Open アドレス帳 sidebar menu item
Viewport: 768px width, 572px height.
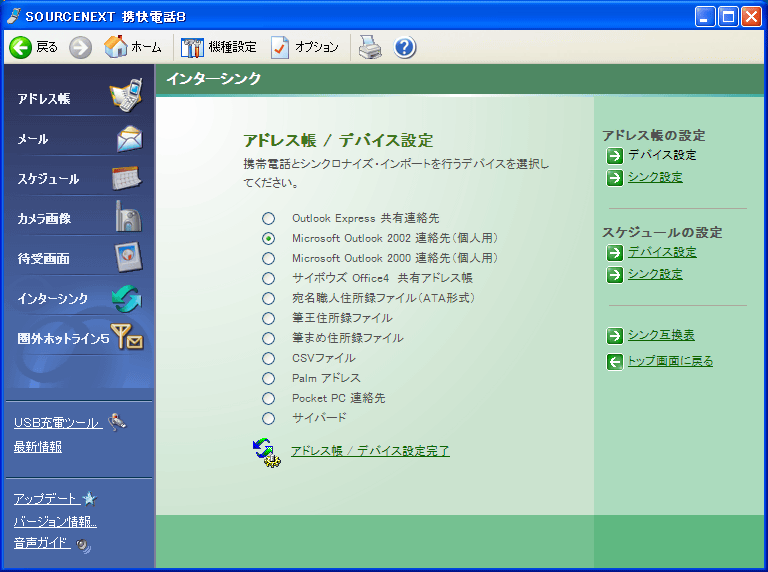click(44, 99)
